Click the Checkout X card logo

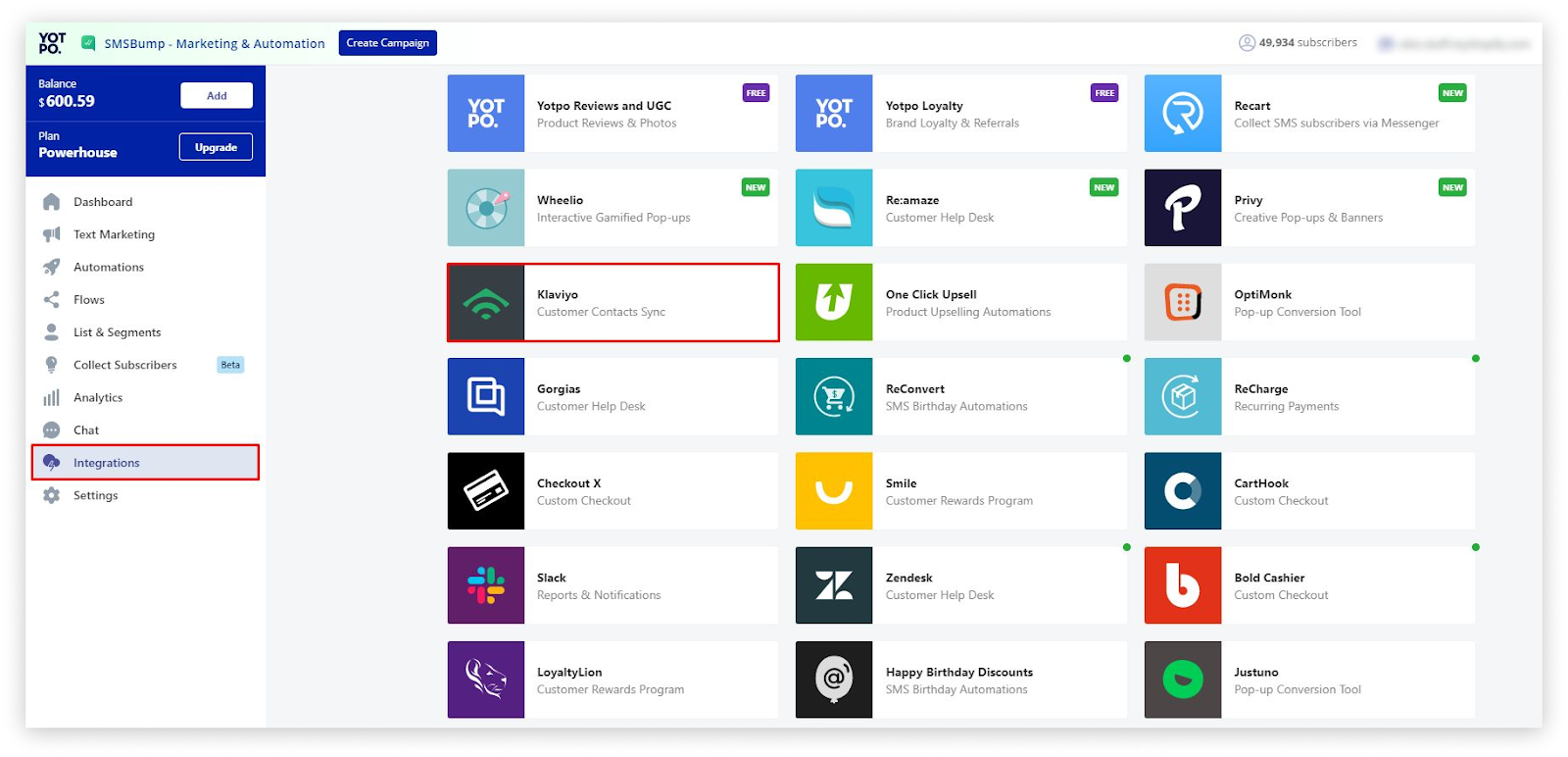coord(486,491)
